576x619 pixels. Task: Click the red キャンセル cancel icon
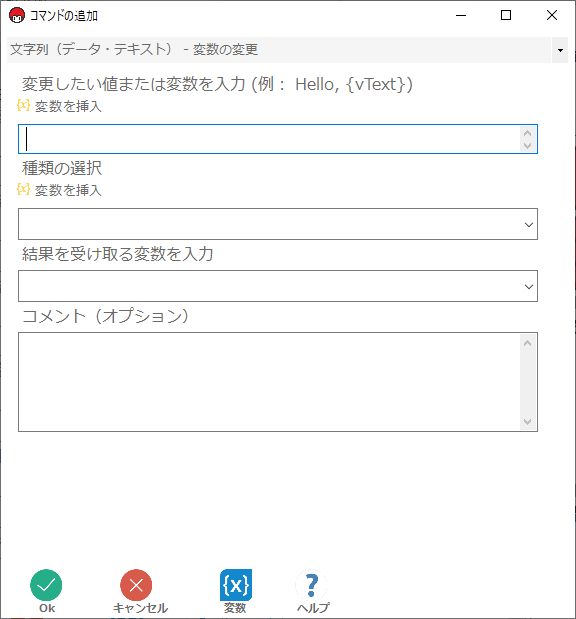[136, 585]
